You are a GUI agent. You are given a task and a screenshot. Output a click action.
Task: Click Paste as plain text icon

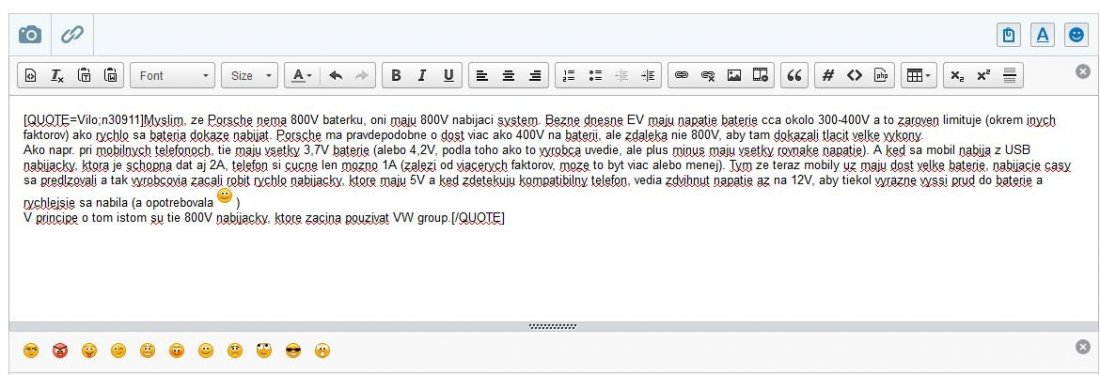point(83,76)
